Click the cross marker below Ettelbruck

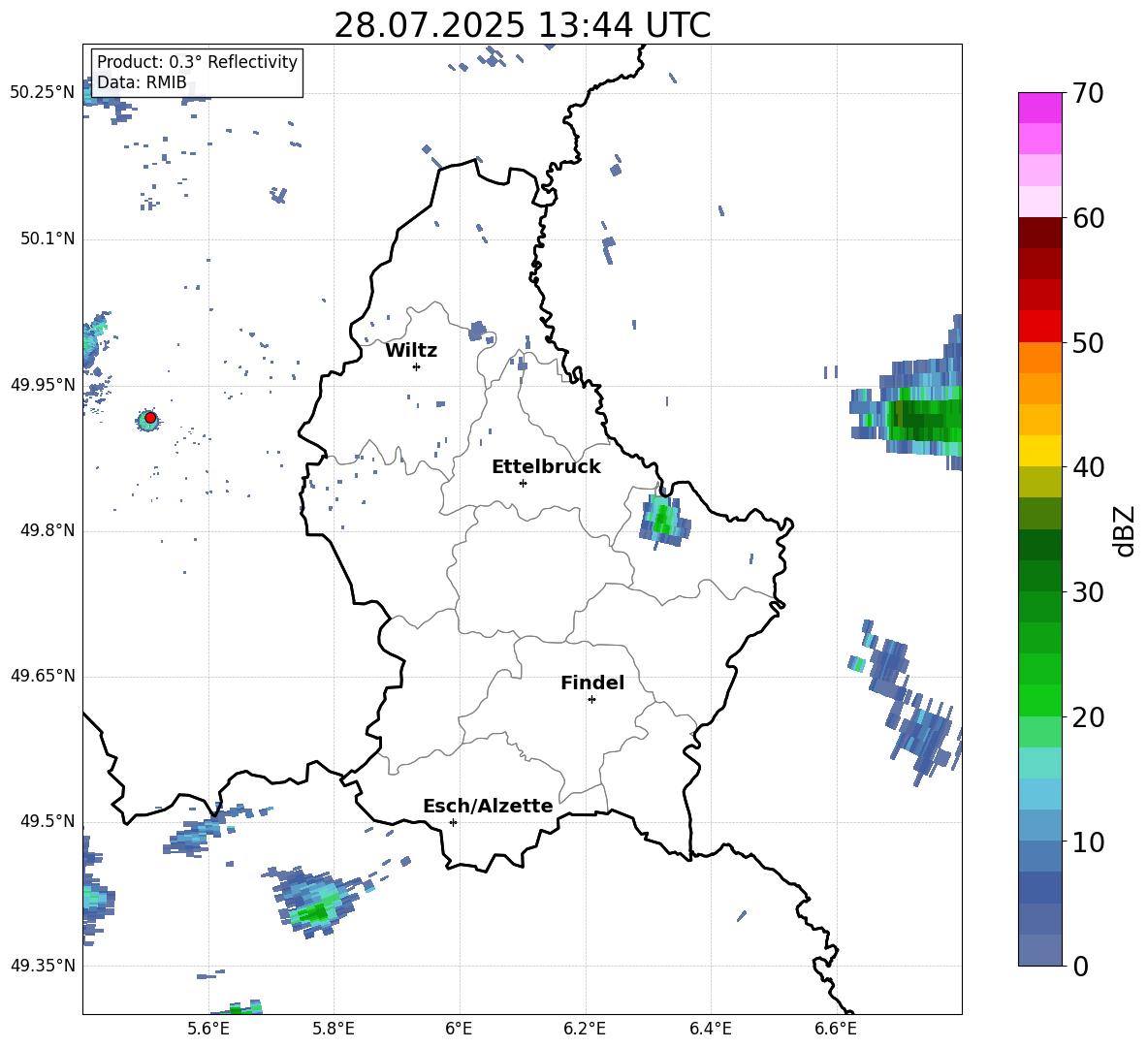click(x=523, y=483)
